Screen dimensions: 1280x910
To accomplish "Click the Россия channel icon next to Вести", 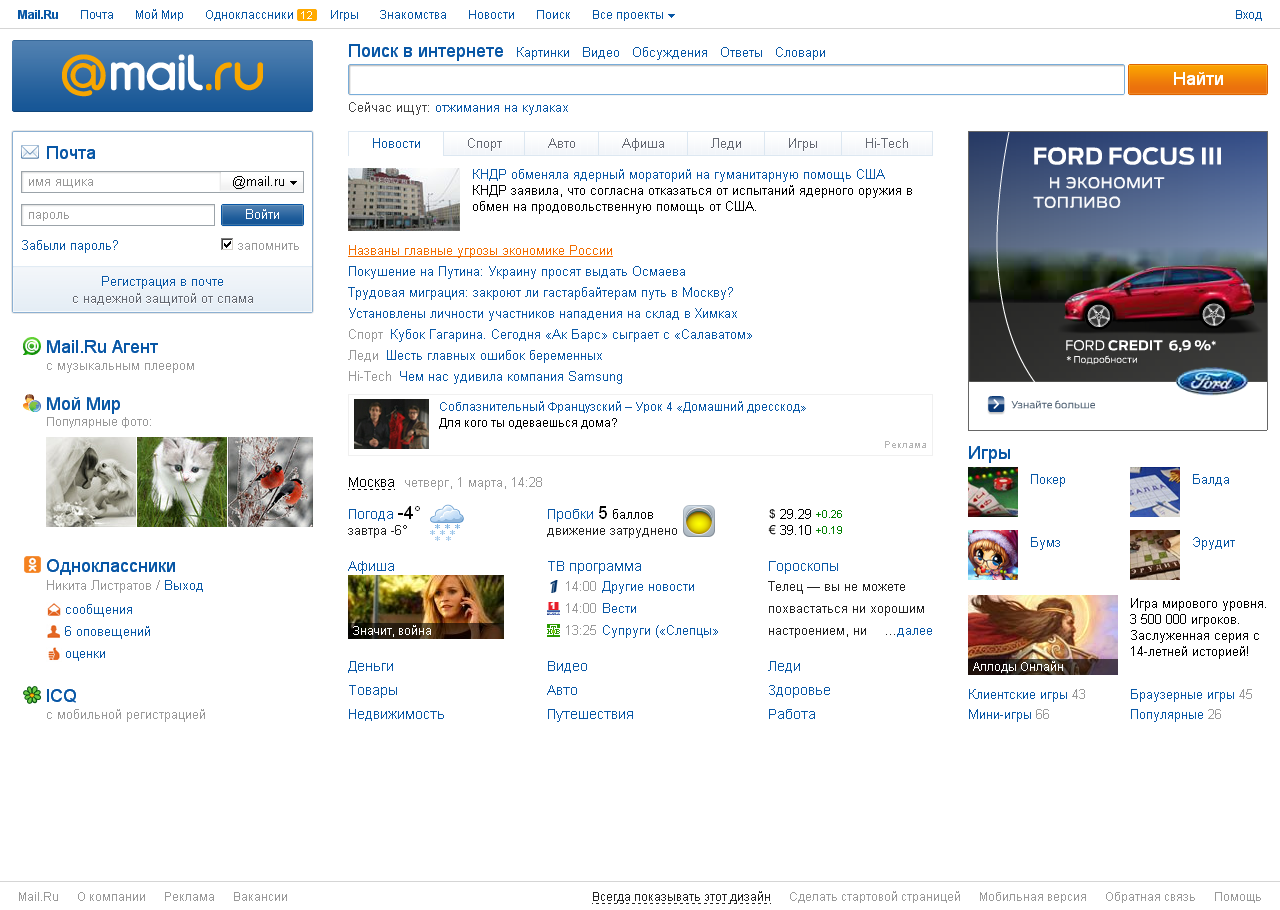I will click(553, 608).
